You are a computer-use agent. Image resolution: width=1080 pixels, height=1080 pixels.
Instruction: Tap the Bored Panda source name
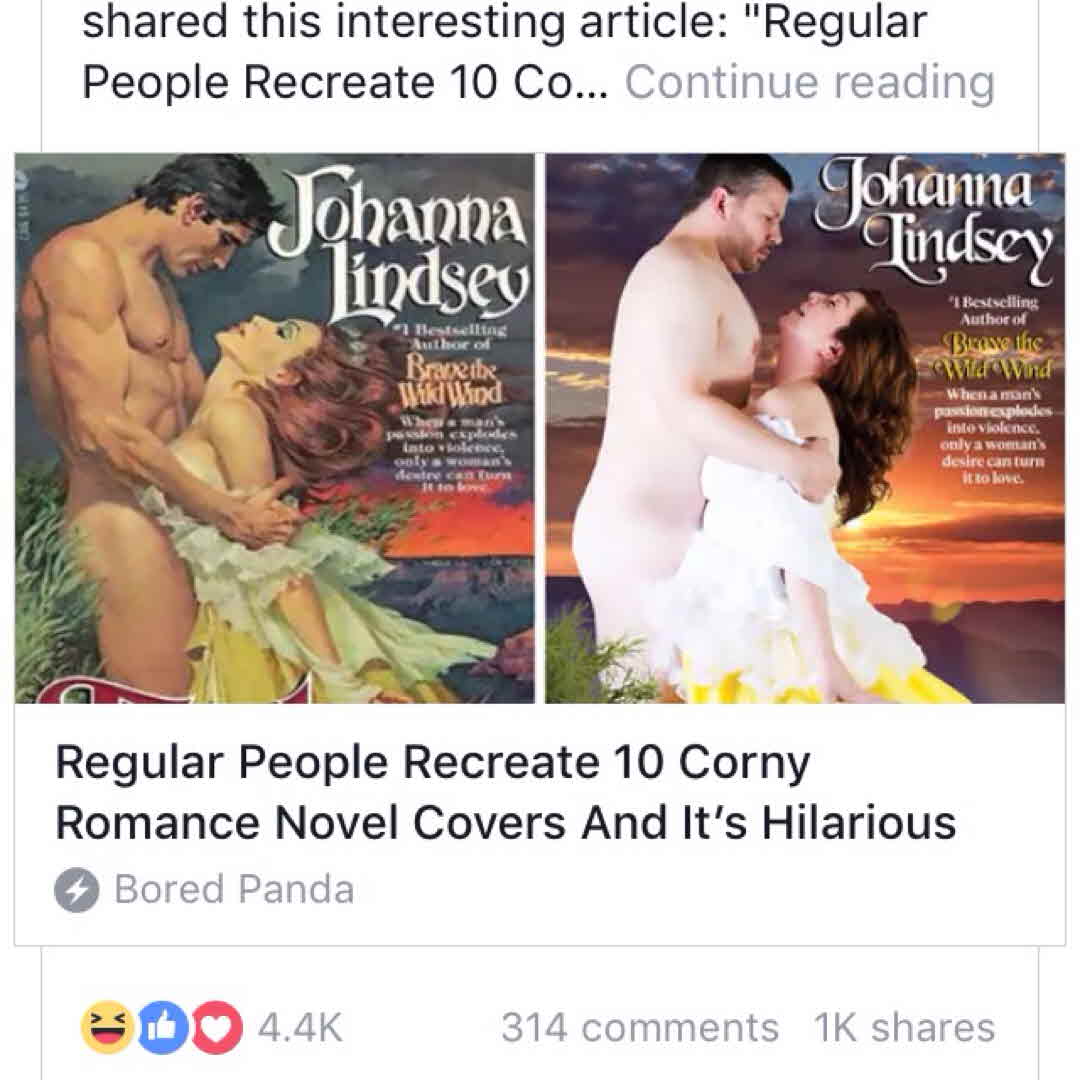click(234, 889)
